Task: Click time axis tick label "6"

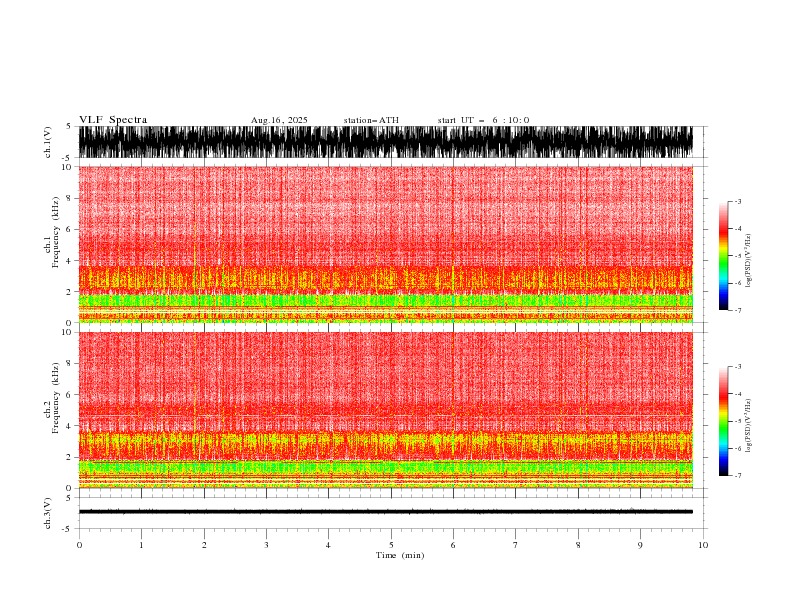Action: (453, 545)
